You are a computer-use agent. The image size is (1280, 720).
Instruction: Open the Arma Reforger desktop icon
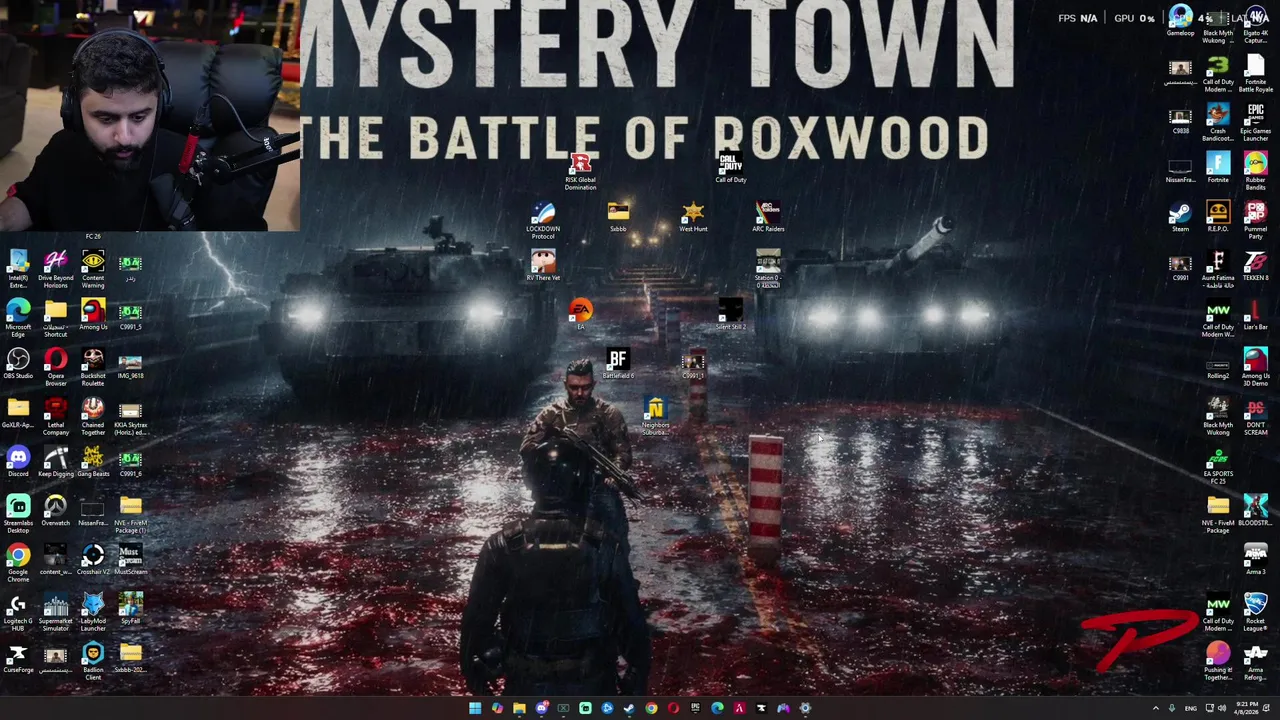click(x=1255, y=661)
